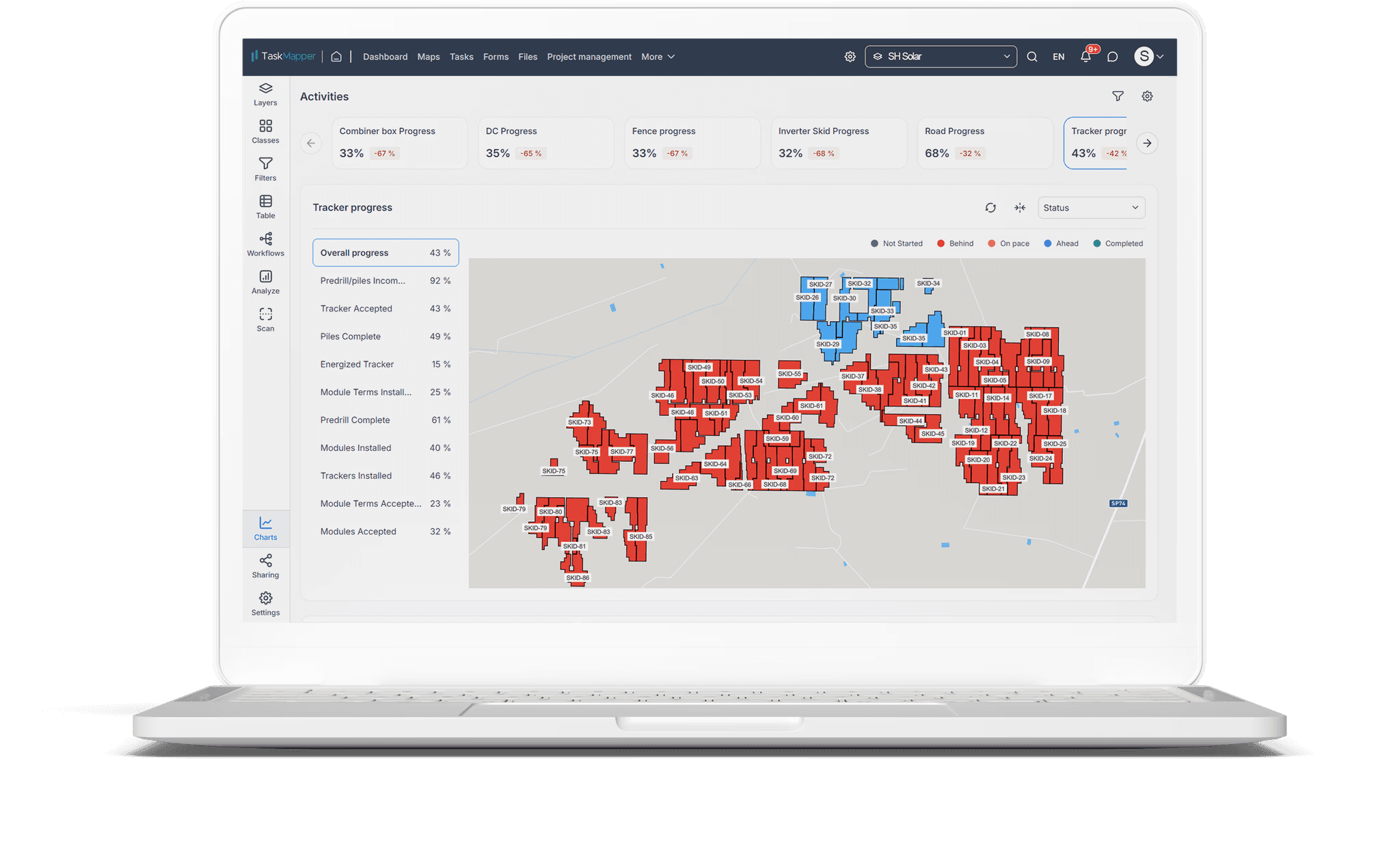Click the recenter map icon

point(1019,208)
